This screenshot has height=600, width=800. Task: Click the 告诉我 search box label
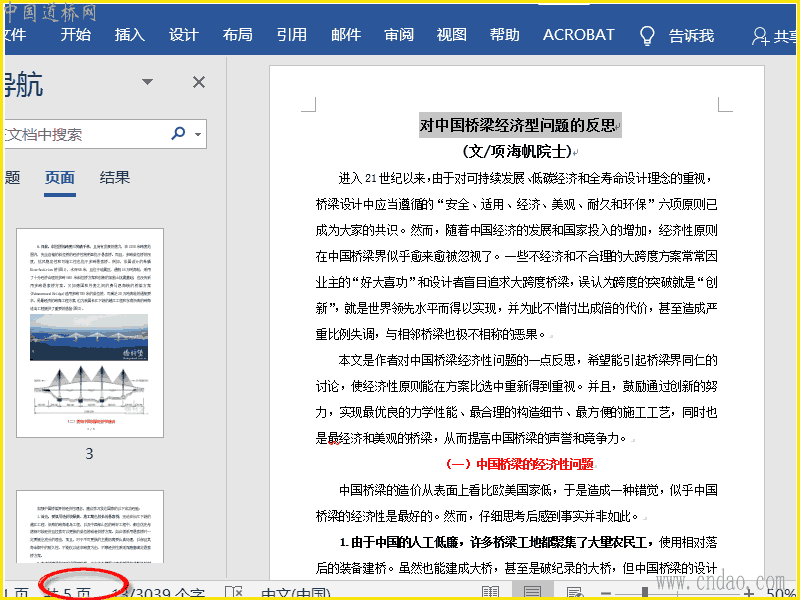coord(691,36)
